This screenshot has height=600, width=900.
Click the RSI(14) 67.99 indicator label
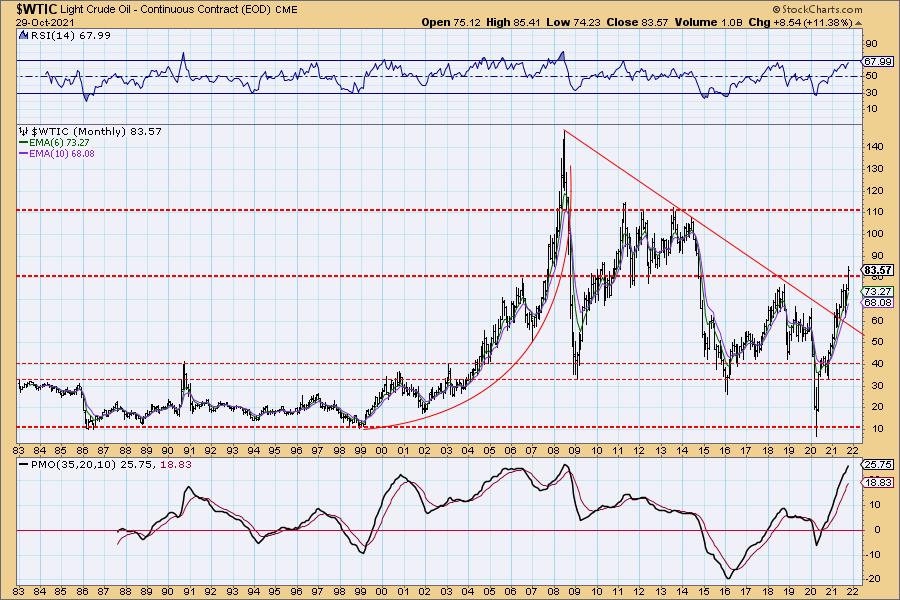coord(70,36)
